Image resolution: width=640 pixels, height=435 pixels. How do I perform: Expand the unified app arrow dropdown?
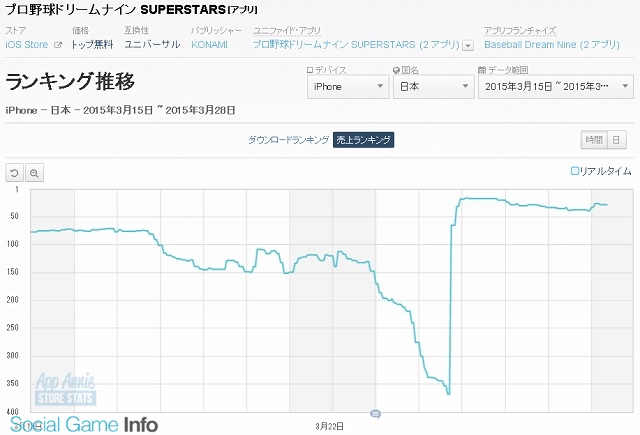[468, 45]
